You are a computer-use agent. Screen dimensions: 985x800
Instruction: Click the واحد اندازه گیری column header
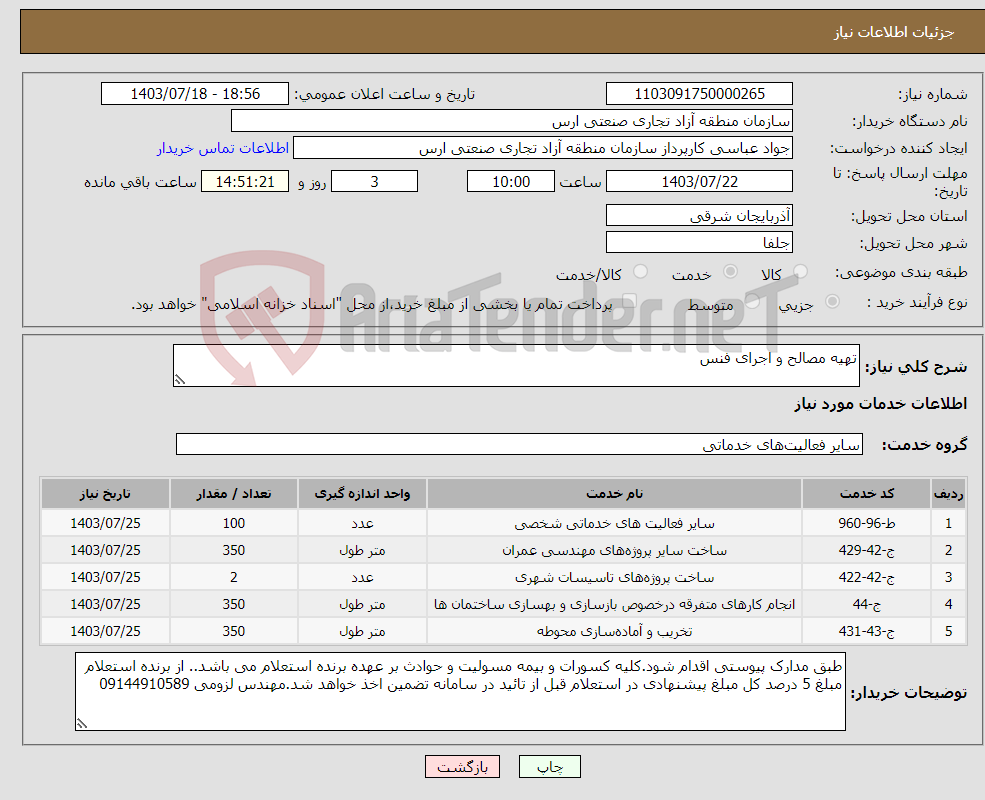(x=362, y=494)
